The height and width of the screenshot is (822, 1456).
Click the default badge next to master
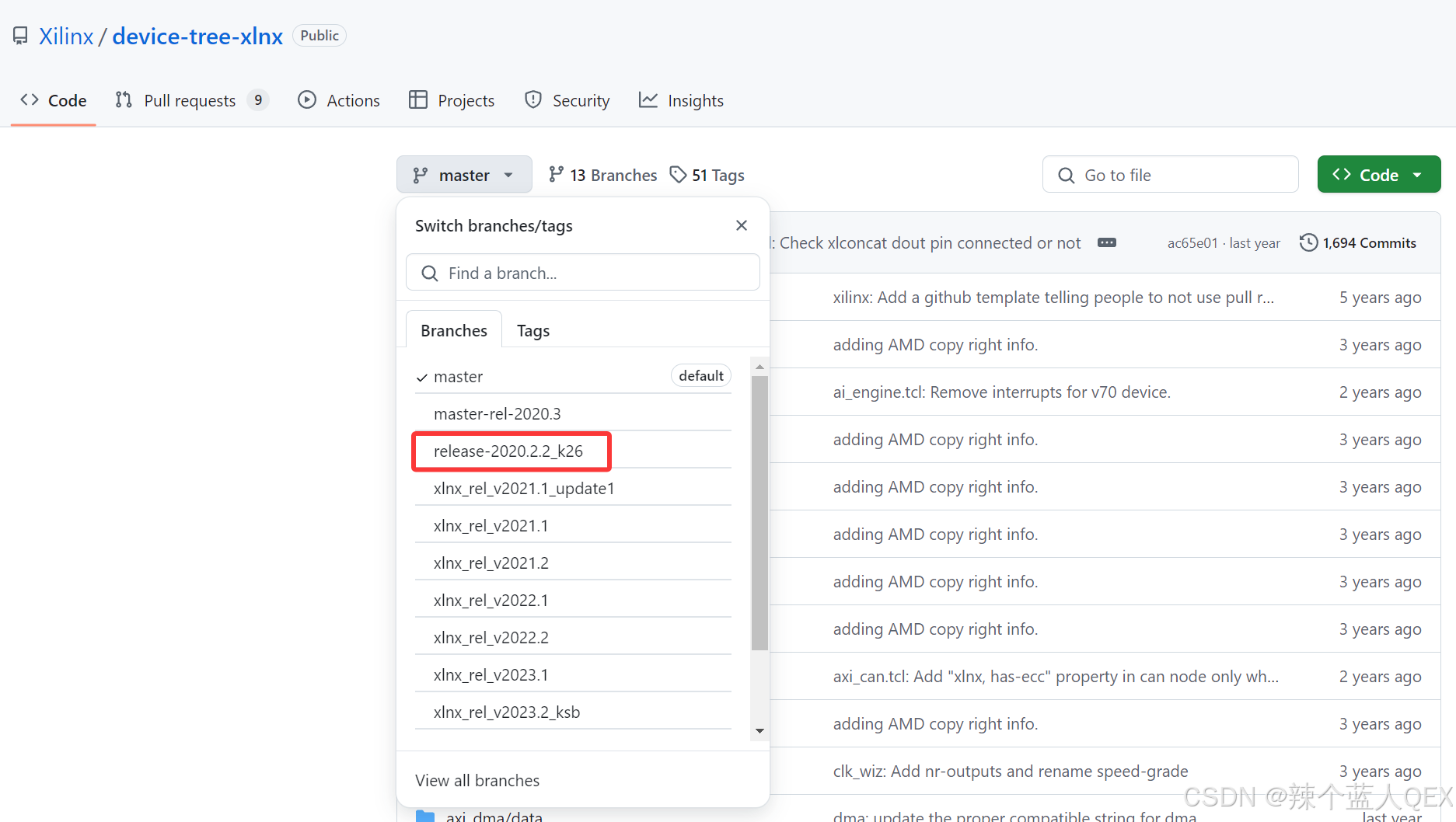(701, 375)
